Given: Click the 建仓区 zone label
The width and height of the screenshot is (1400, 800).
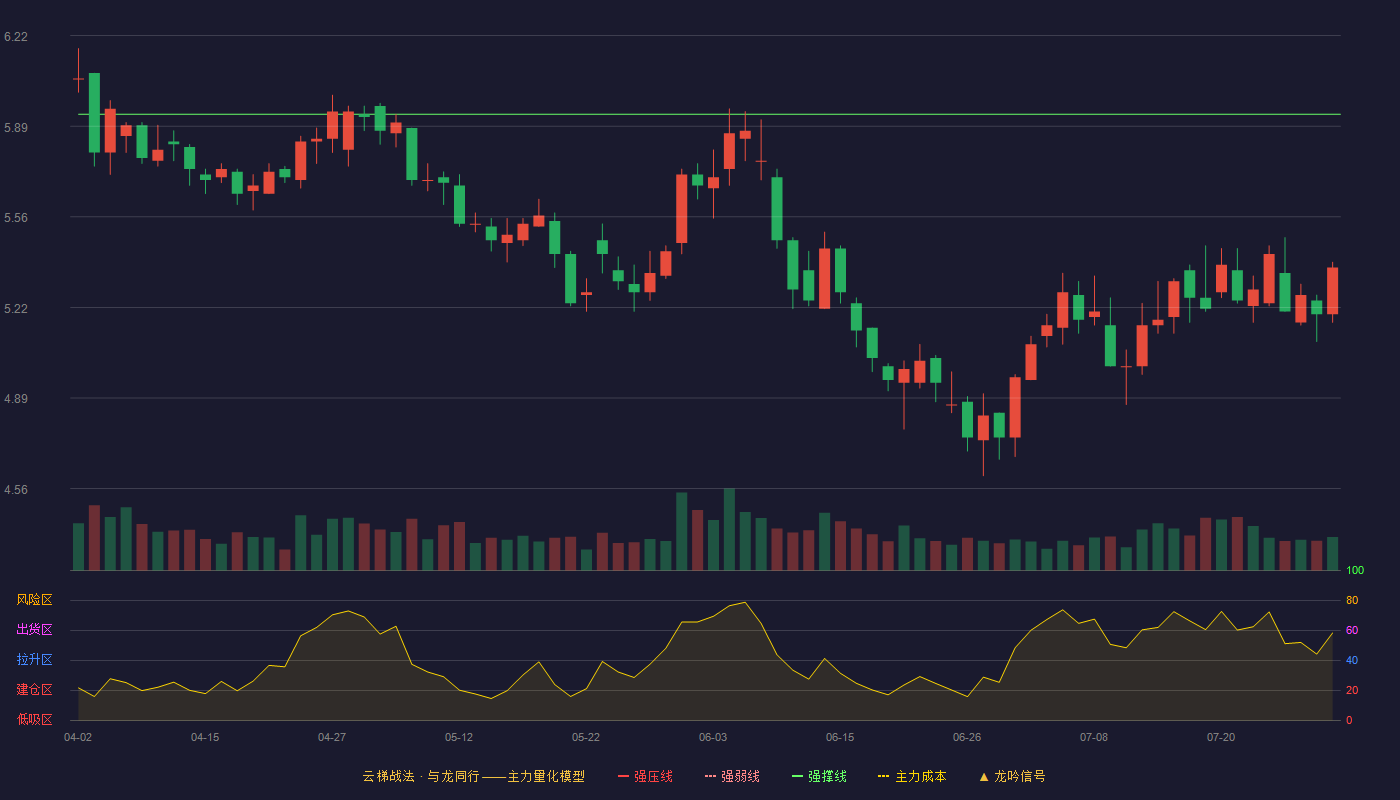Looking at the screenshot, I should [34, 690].
